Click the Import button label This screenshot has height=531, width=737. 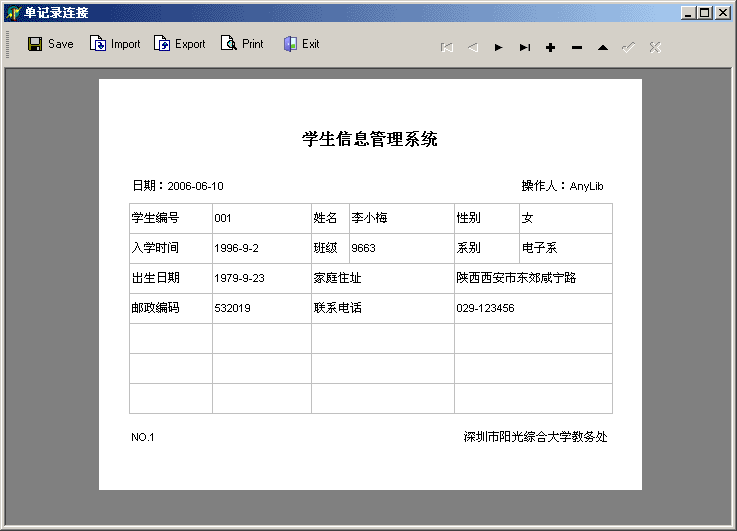125,44
